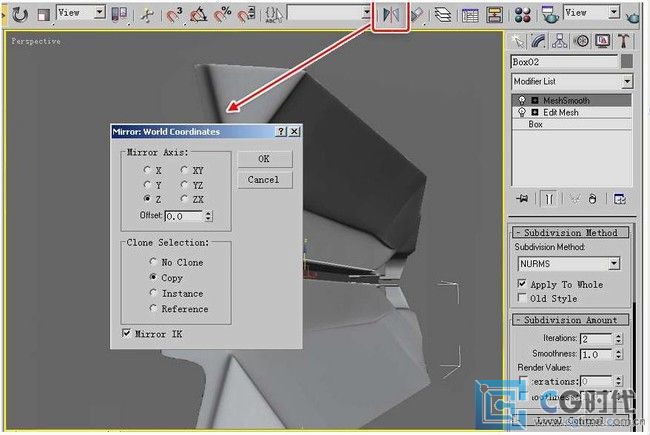The image size is (650, 435).
Task: Select the Scale tool icon
Action: click(43, 15)
